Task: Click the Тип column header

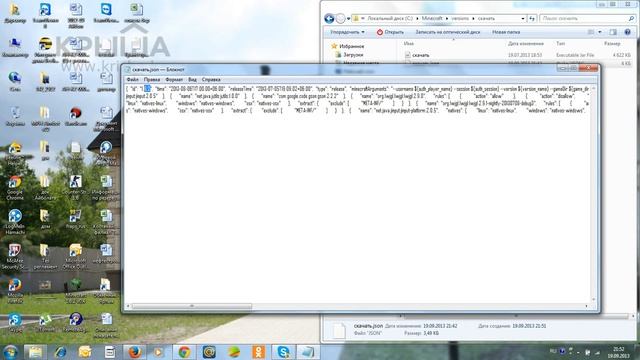Action: [x=561, y=43]
